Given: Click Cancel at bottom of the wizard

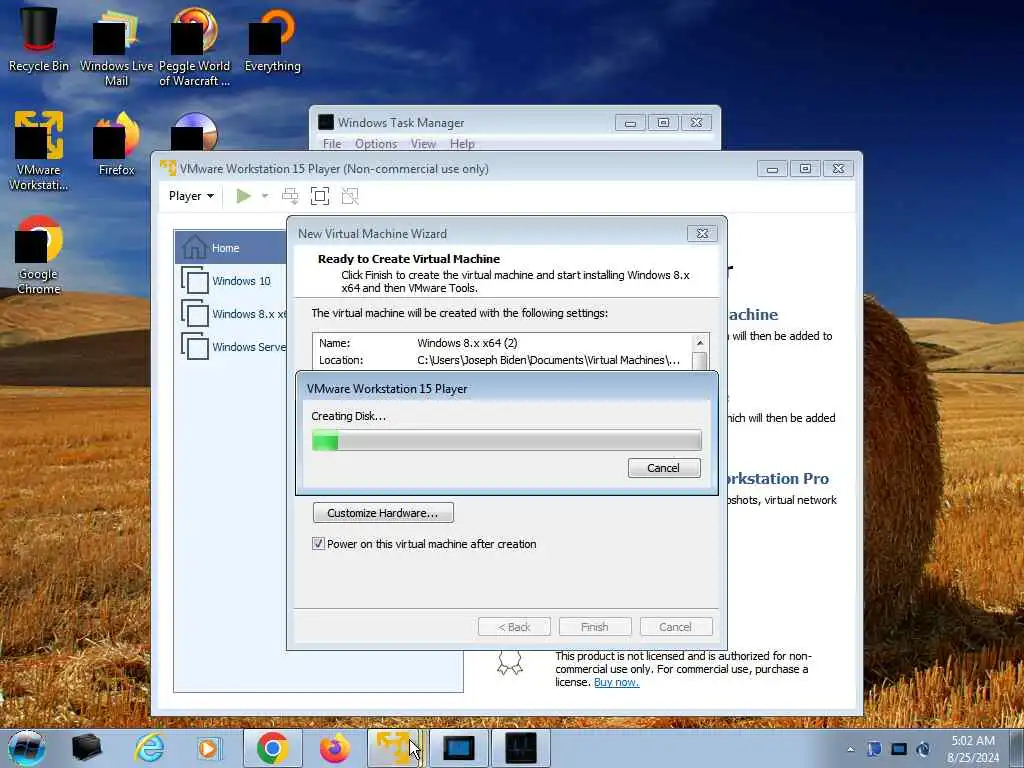Looking at the screenshot, I should coord(676,627).
